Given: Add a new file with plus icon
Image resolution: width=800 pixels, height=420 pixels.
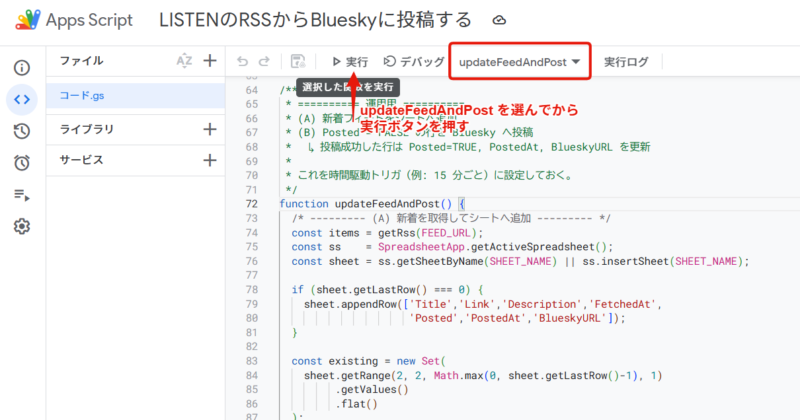Looking at the screenshot, I should click(210, 61).
